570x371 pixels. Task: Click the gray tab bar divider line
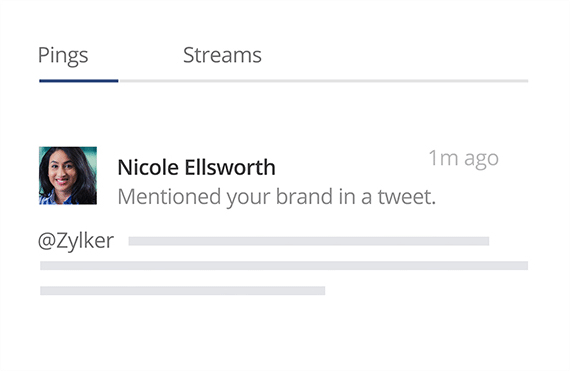(x=324, y=81)
